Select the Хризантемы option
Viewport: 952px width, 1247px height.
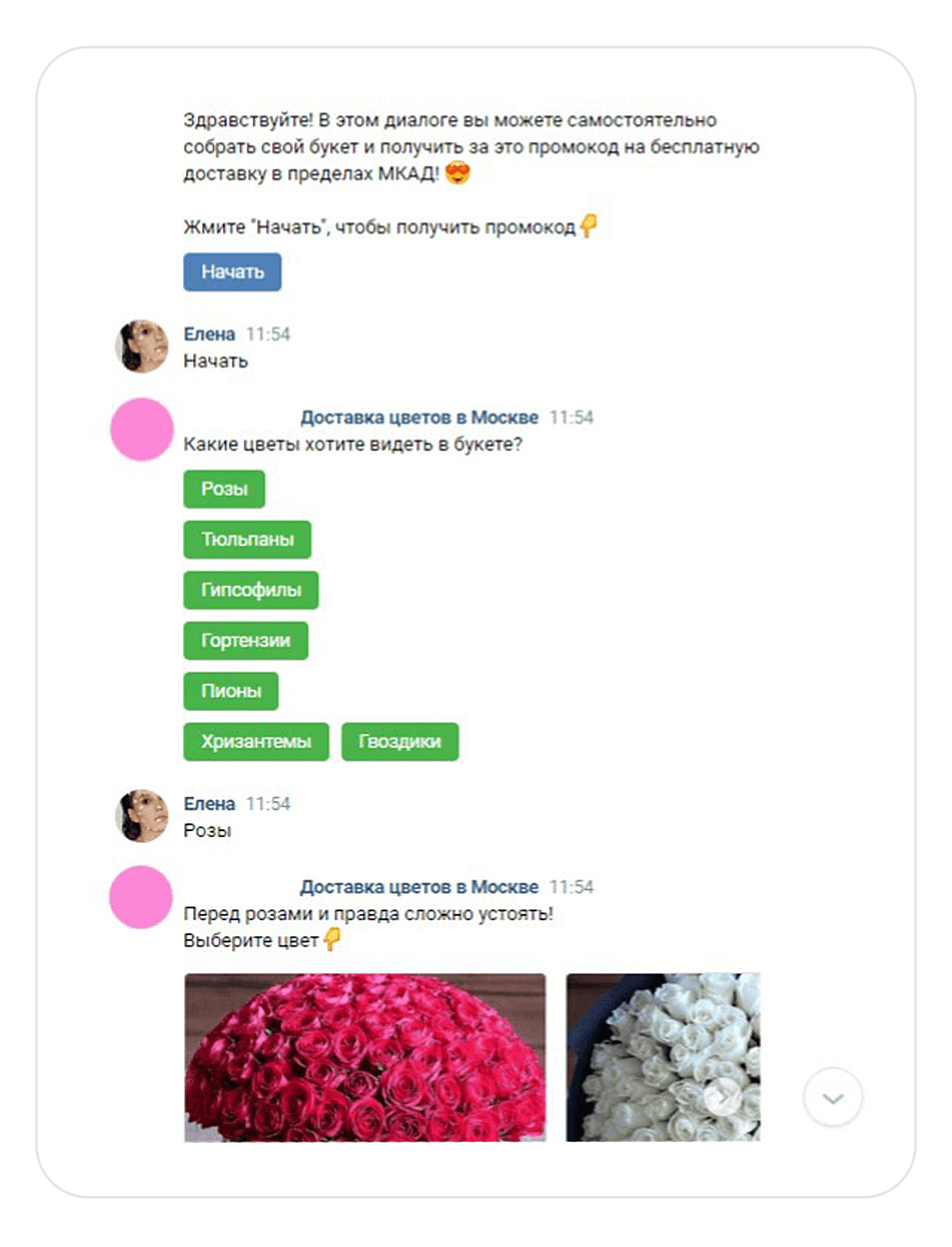click(256, 742)
